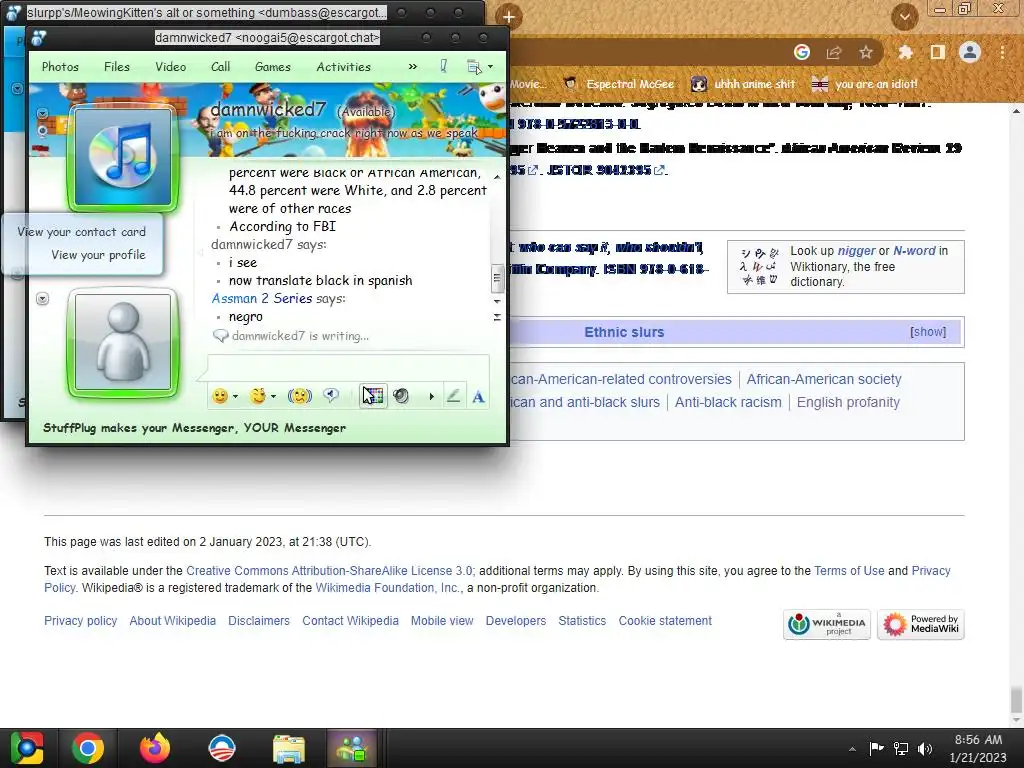
Task: Select View your profile
Action: tap(99, 255)
